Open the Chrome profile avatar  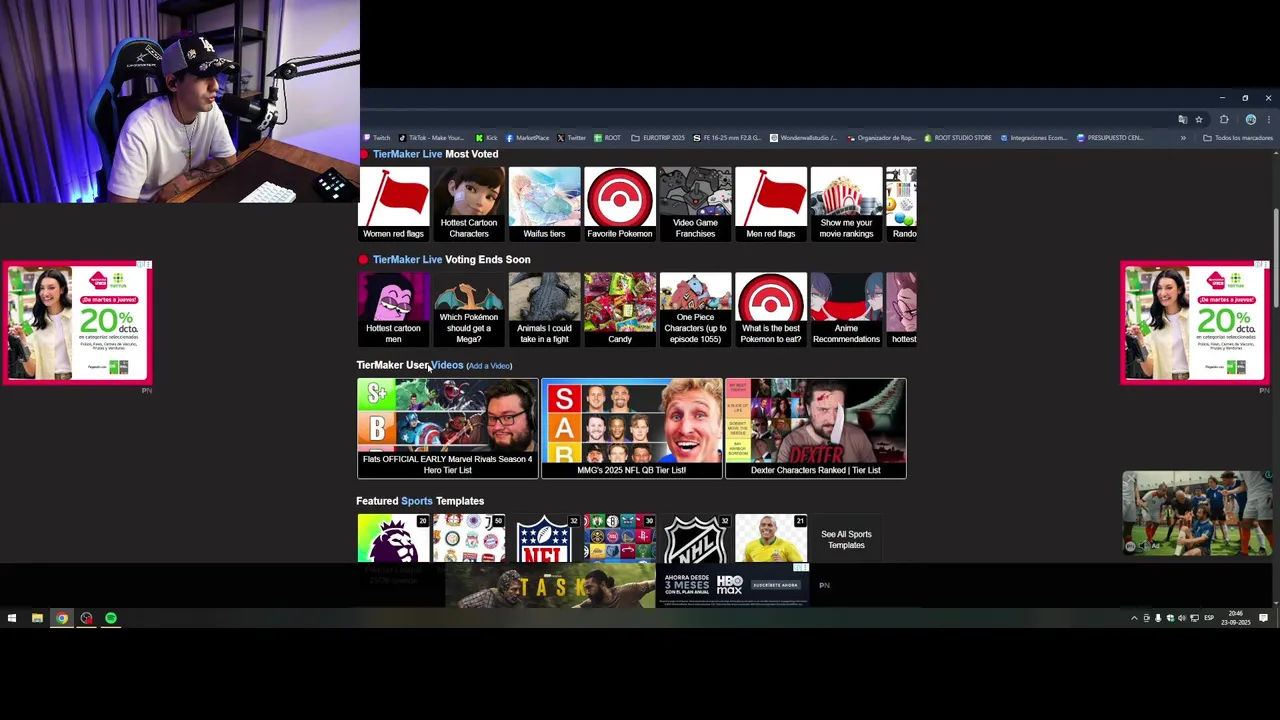pos(1250,119)
